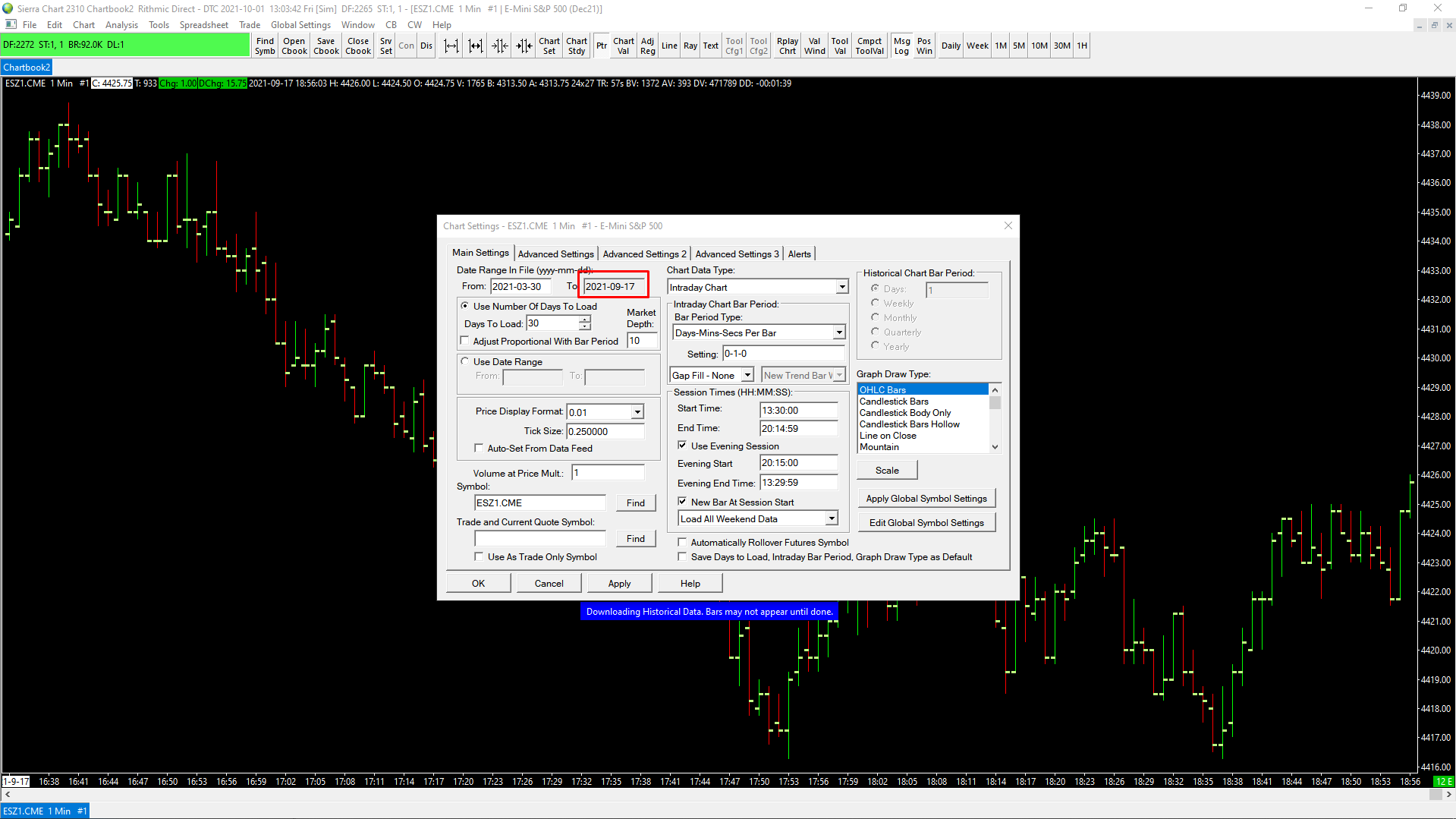Viewport: 1456px width, 819px height.
Task: Open the Chart Data Type dropdown
Action: (x=842, y=287)
